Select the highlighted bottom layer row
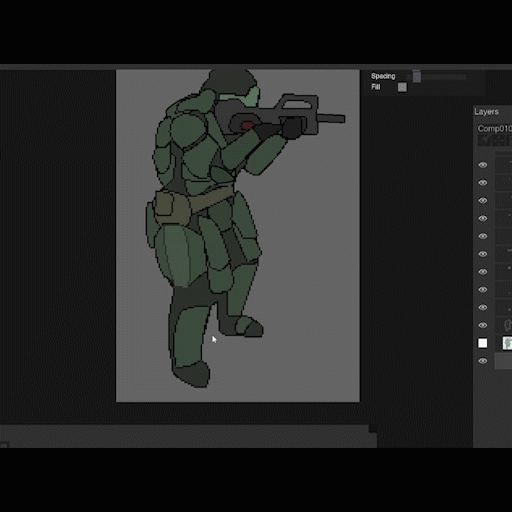Viewport: 512px width, 512px height. [503, 361]
